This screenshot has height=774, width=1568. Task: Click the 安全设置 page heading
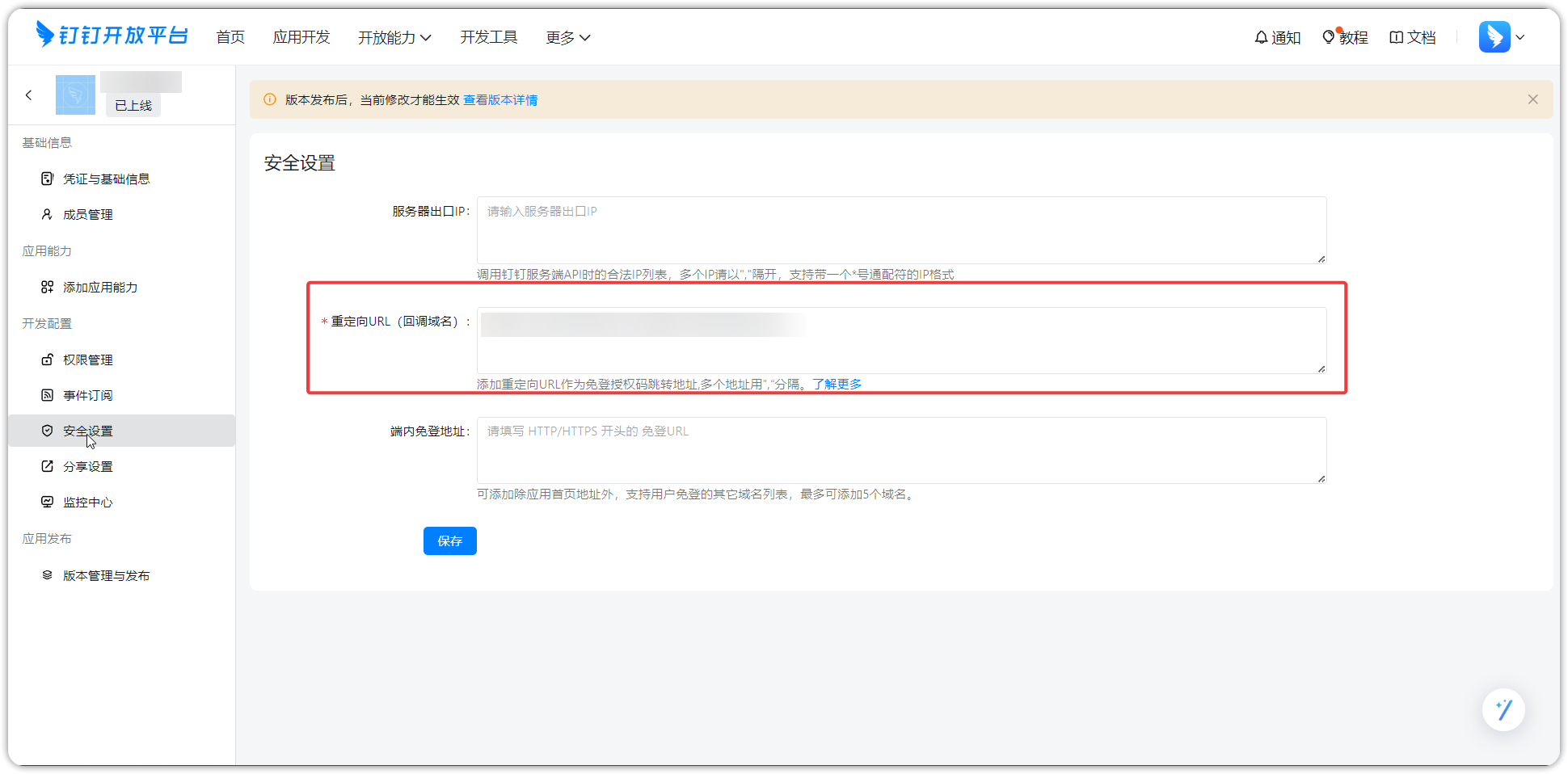[300, 162]
